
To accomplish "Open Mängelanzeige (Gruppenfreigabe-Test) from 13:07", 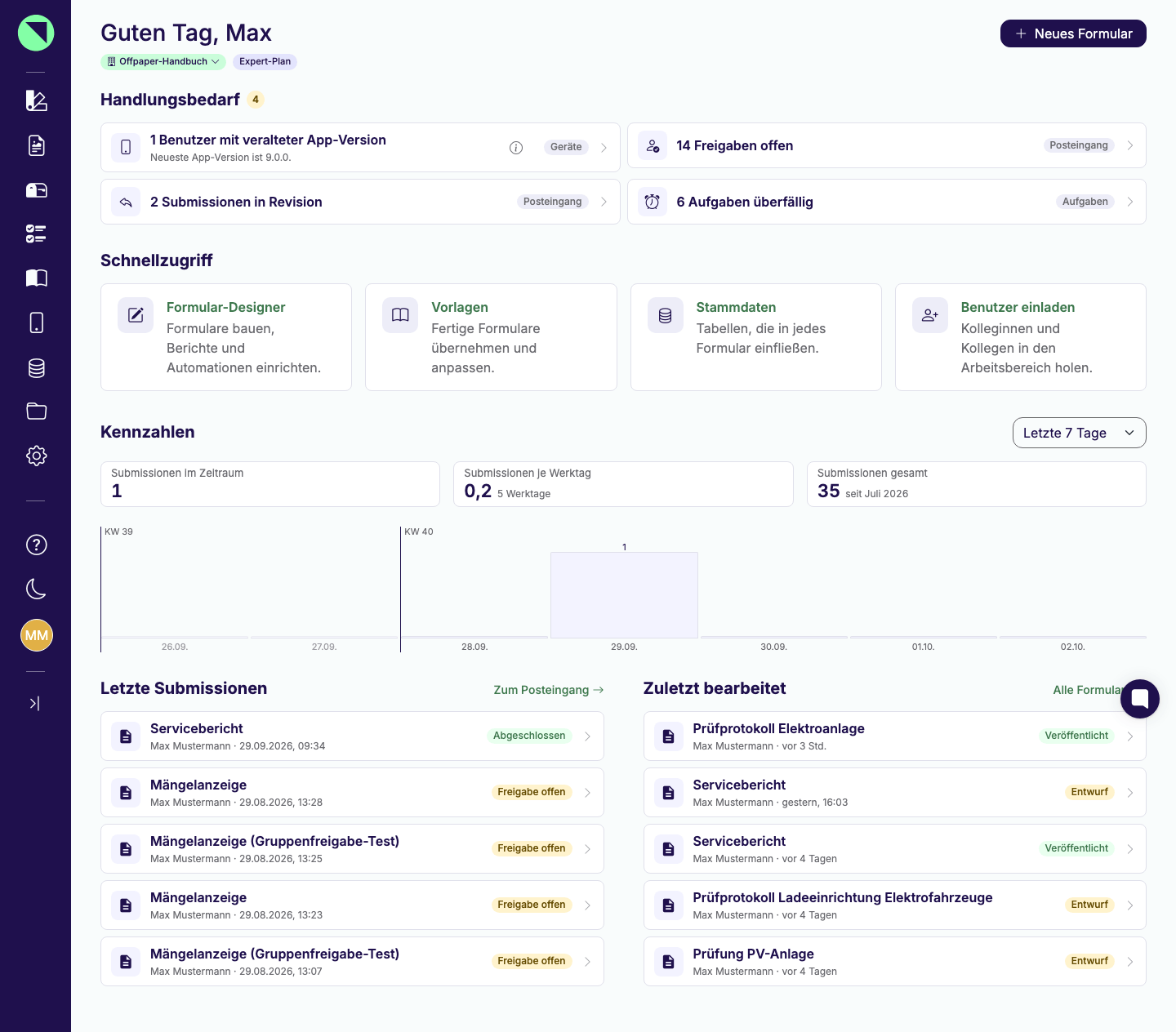I will [352, 961].
